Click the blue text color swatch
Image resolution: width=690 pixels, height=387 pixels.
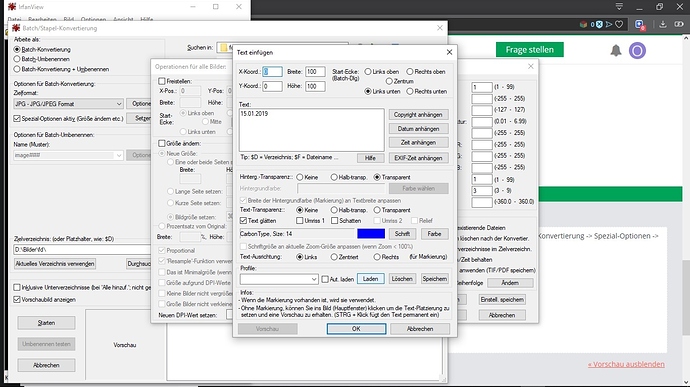(x=371, y=234)
